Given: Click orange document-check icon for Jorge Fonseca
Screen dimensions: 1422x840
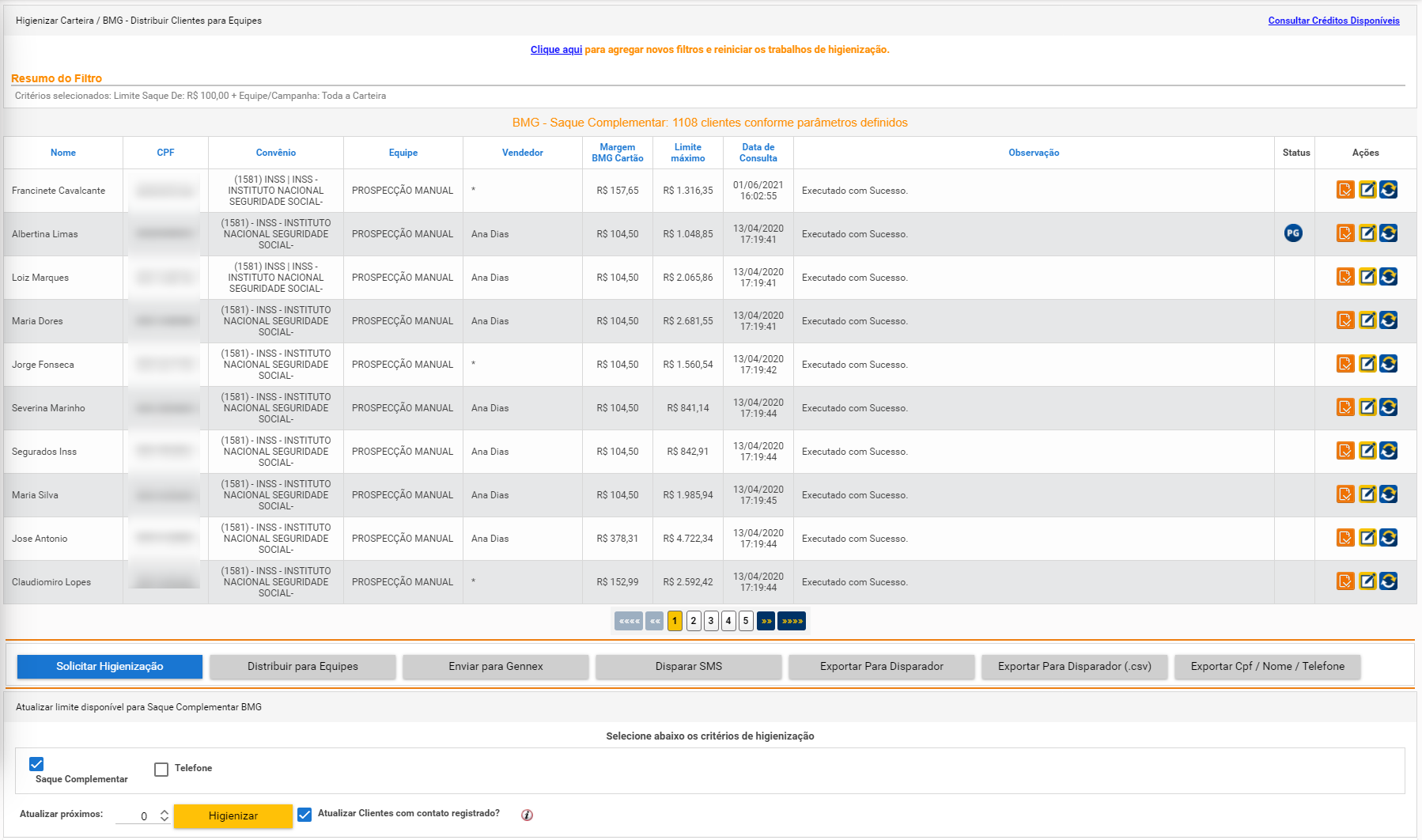Looking at the screenshot, I should pos(1345,364).
